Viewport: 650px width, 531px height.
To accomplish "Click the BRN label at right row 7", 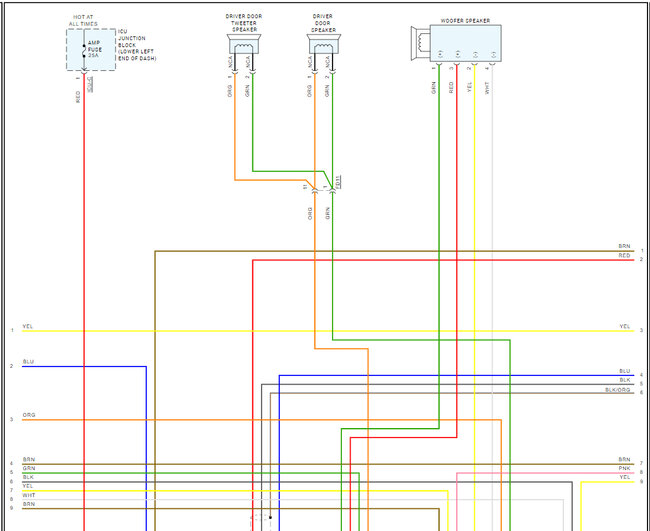I will tap(624, 459).
